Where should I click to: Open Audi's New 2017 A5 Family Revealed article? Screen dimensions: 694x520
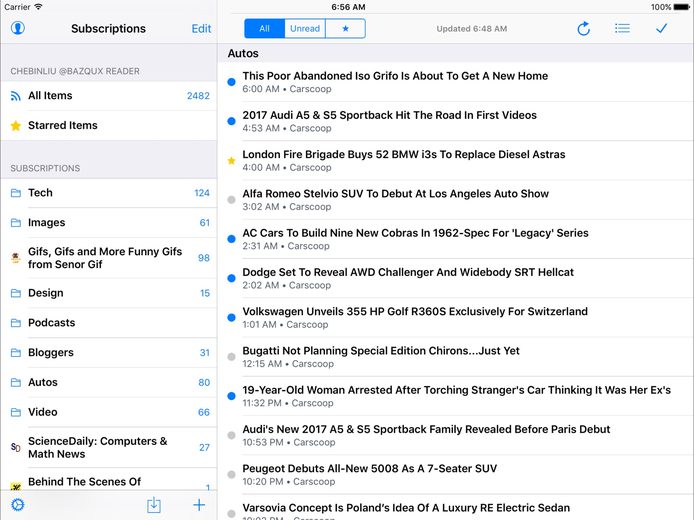[x=456, y=435]
